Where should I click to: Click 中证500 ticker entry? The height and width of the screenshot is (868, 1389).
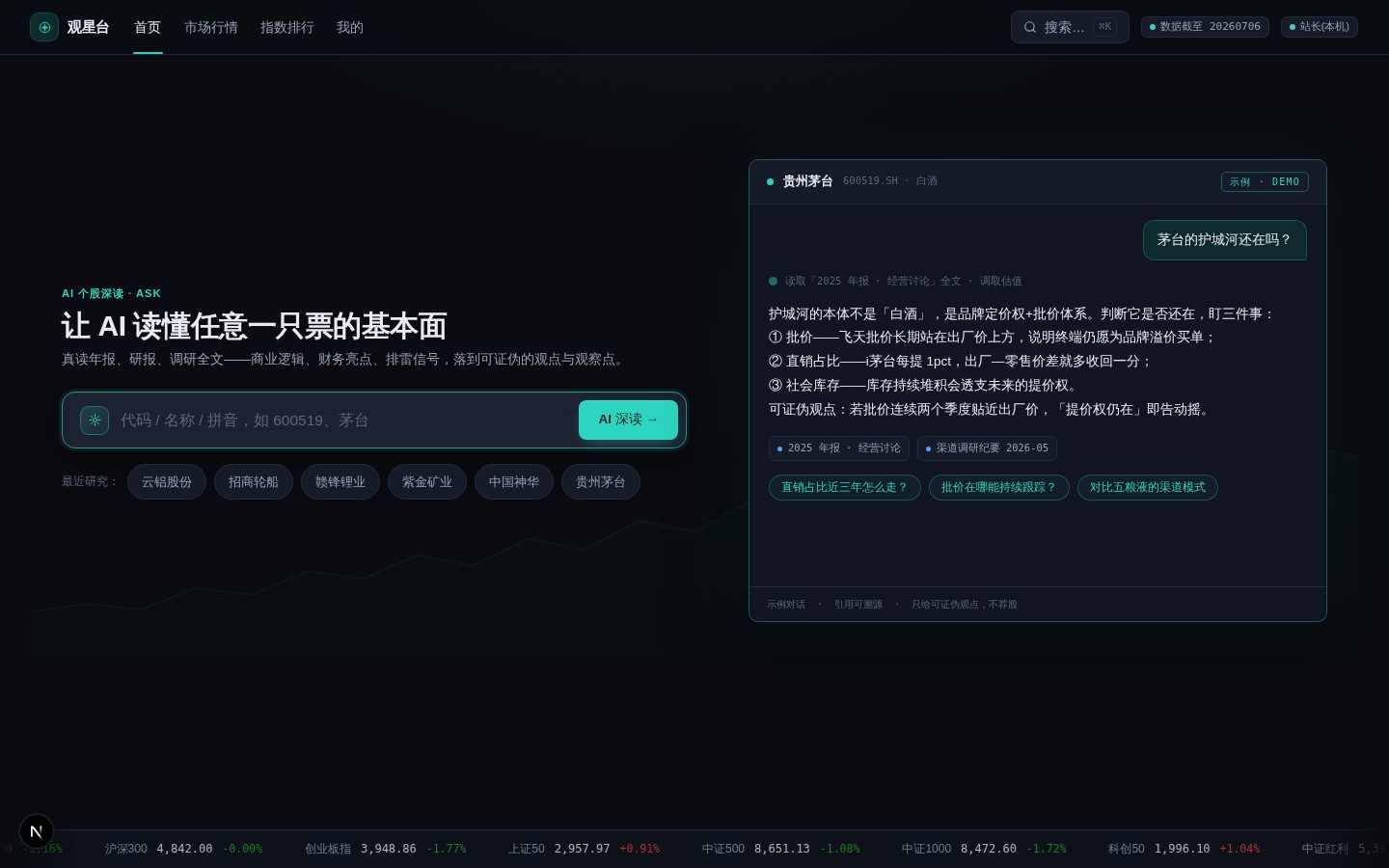pos(781,849)
